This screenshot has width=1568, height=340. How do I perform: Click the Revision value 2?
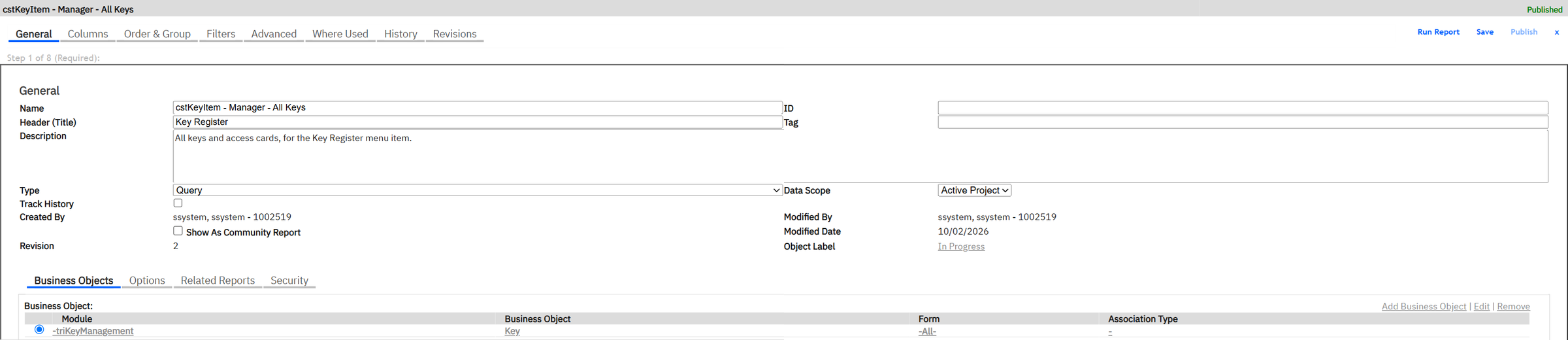[176, 246]
